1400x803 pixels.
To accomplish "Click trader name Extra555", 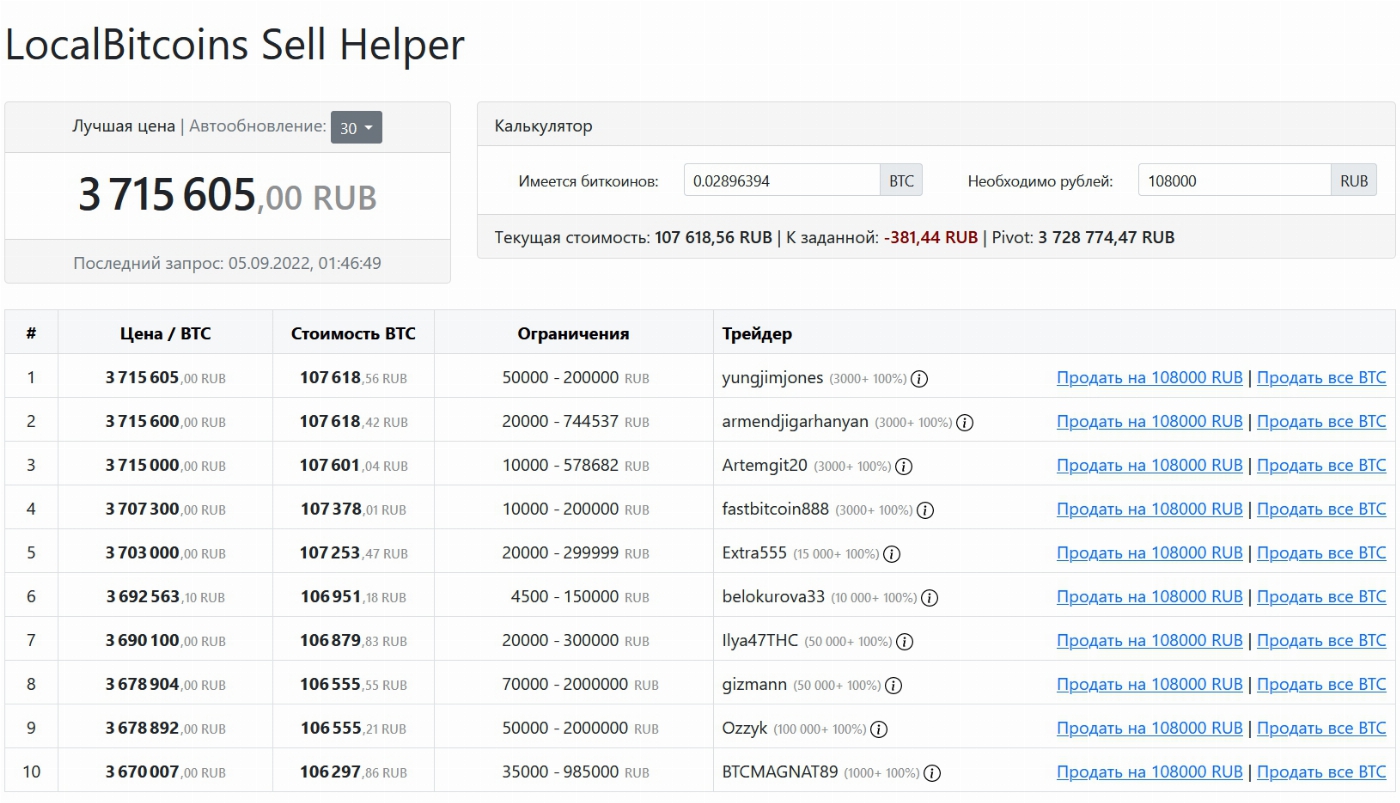I will click(755, 553).
